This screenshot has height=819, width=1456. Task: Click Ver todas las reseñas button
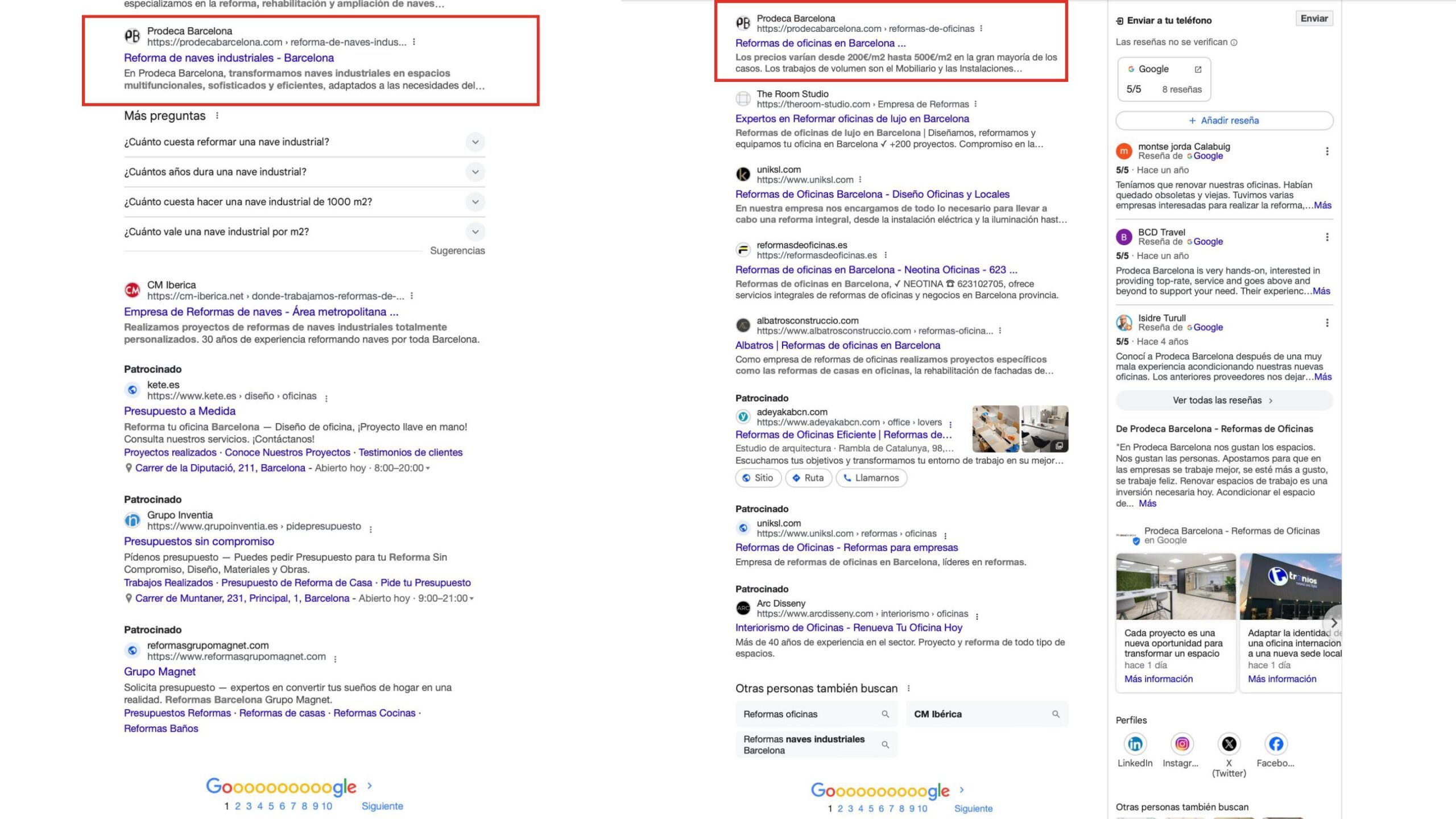(x=1224, y=400)
